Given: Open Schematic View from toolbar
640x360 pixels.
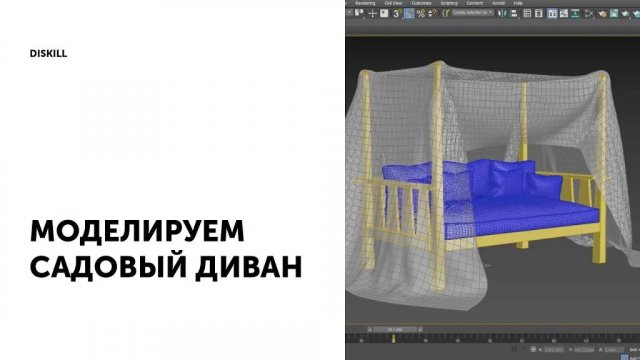Looking at the screenshot, I should (575, 13).
